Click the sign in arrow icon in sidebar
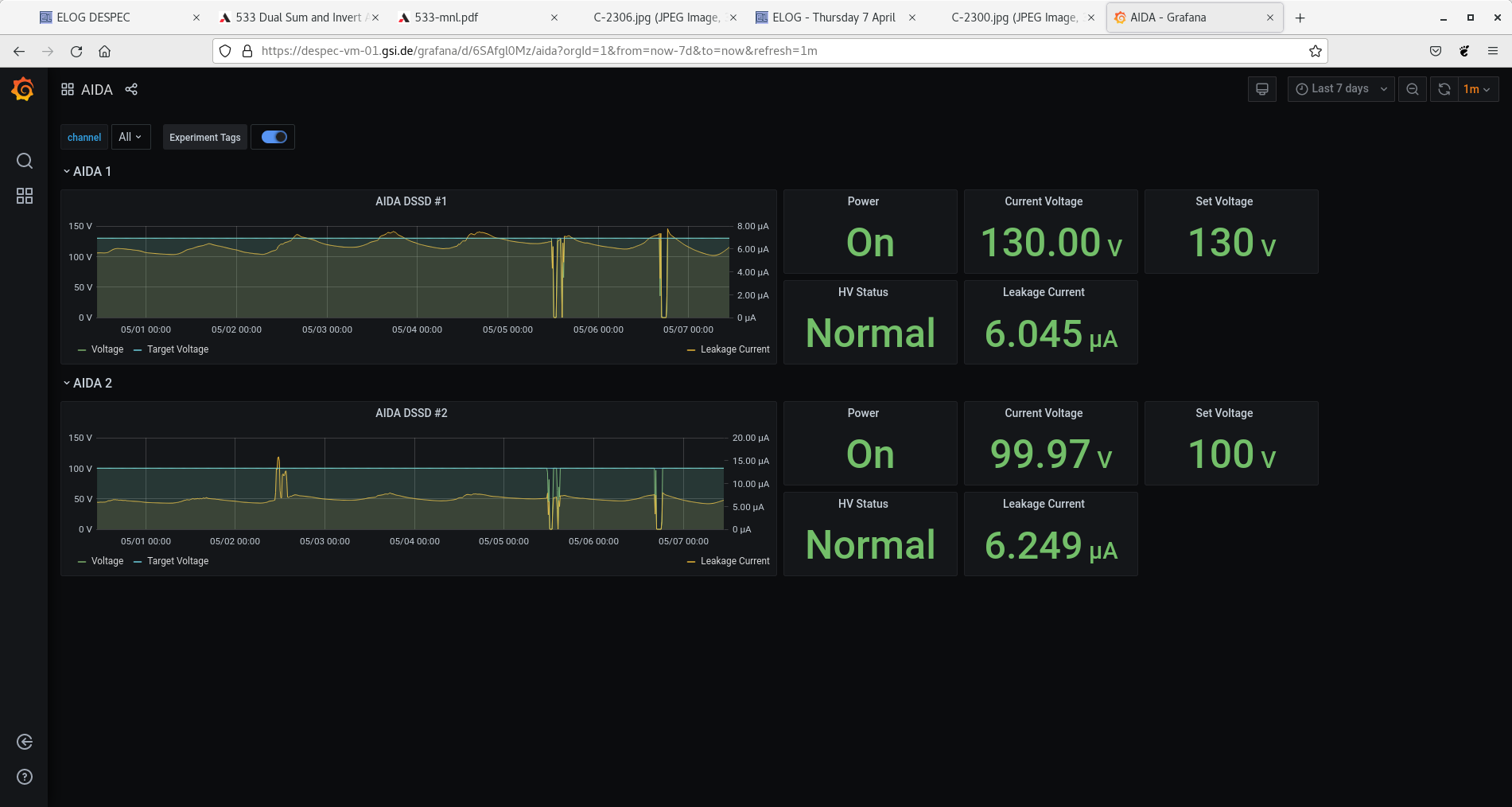 pos(25,742)
